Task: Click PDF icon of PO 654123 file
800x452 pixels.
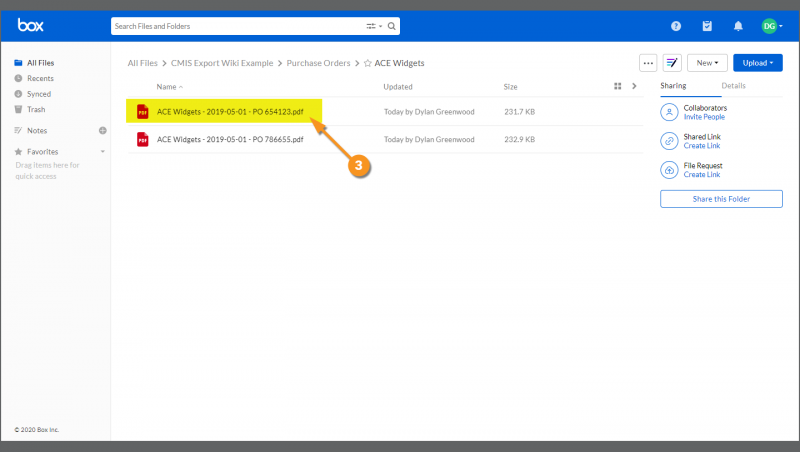Action: 142,112
